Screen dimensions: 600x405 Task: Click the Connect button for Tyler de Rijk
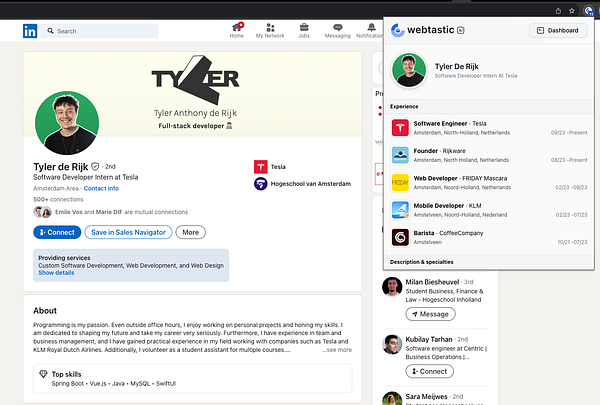pos(57,232)
